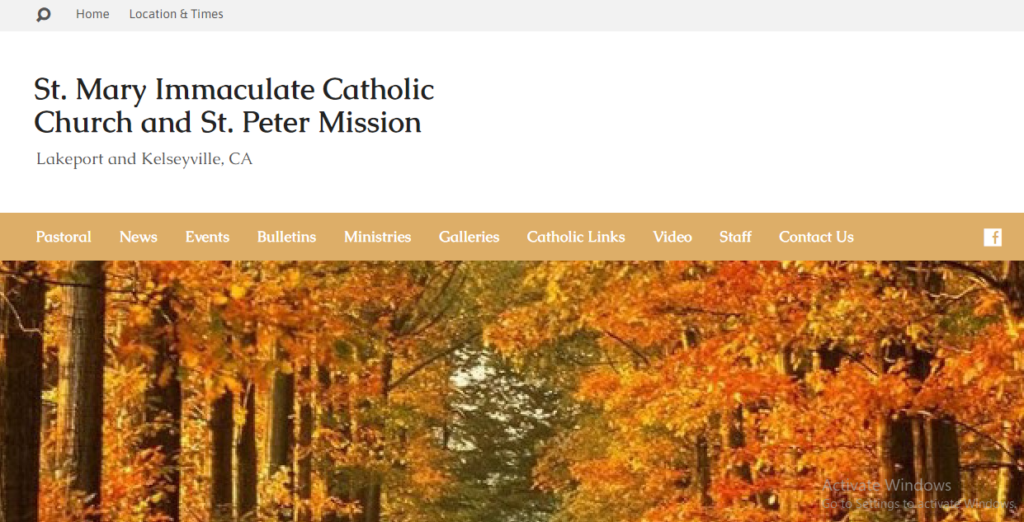Expand the Ministries menu

point(377,237)
